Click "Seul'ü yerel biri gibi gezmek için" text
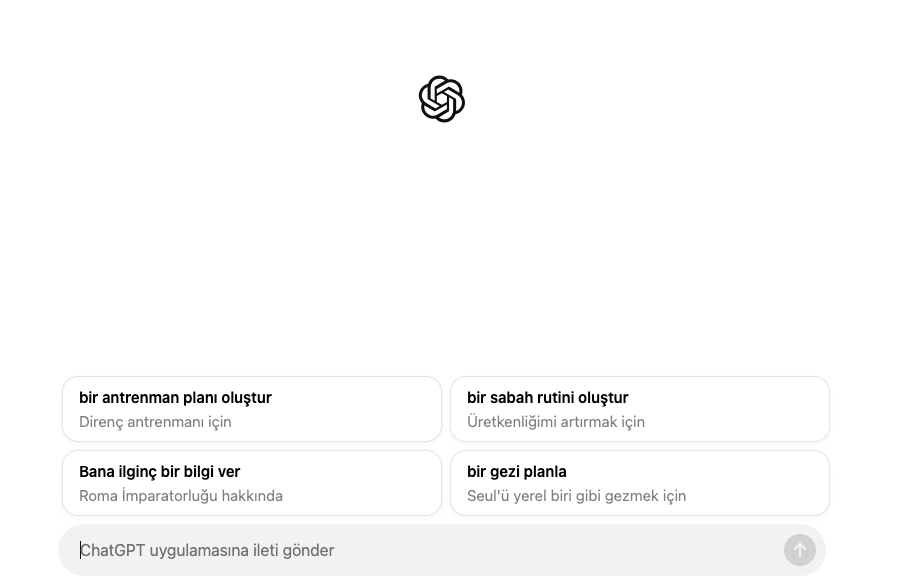 click(x=576, y=496)
